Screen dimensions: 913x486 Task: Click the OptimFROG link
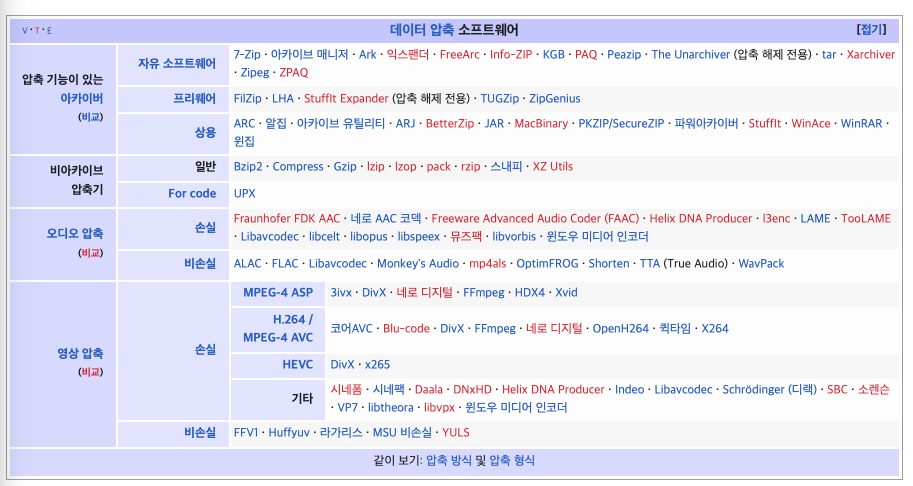pos(547,264)
